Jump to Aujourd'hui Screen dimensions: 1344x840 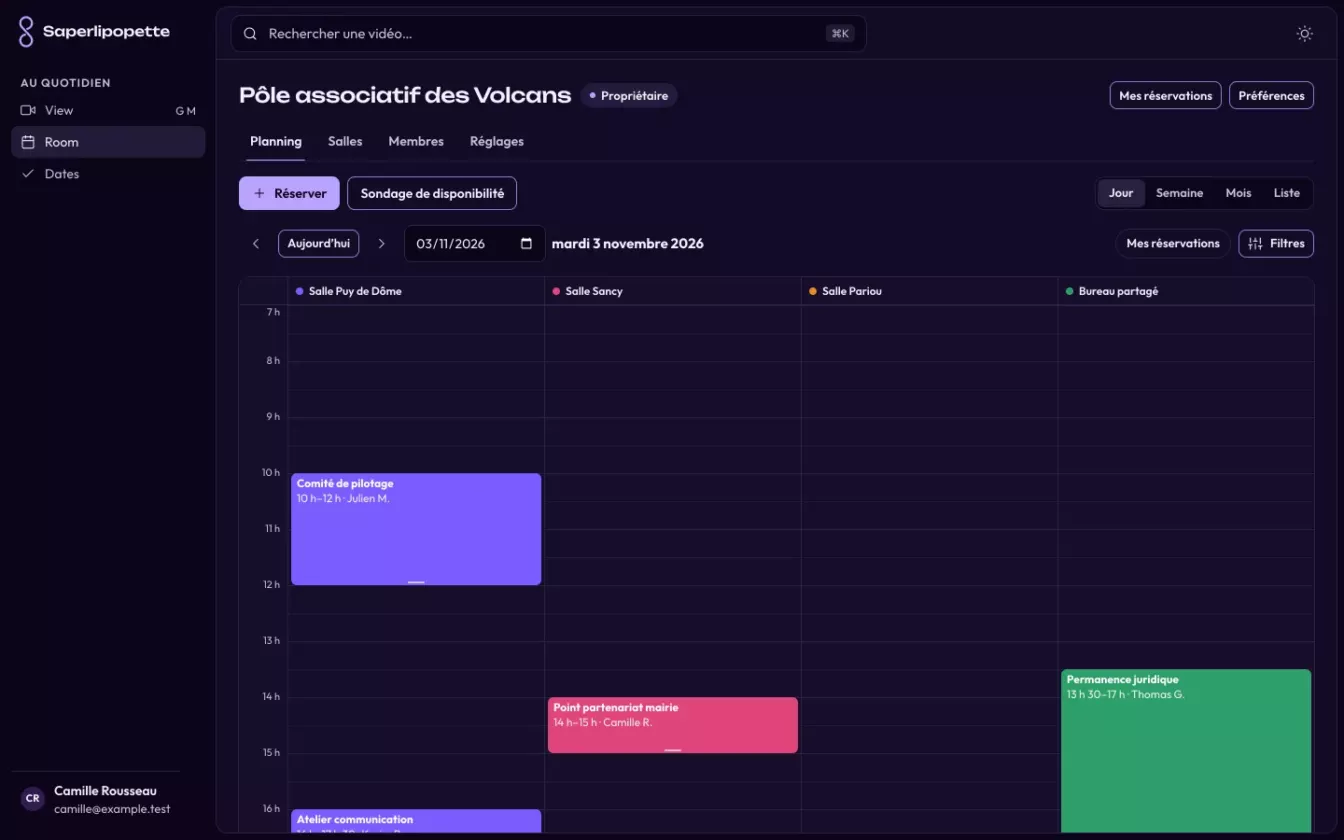click(x=319, y=244)
